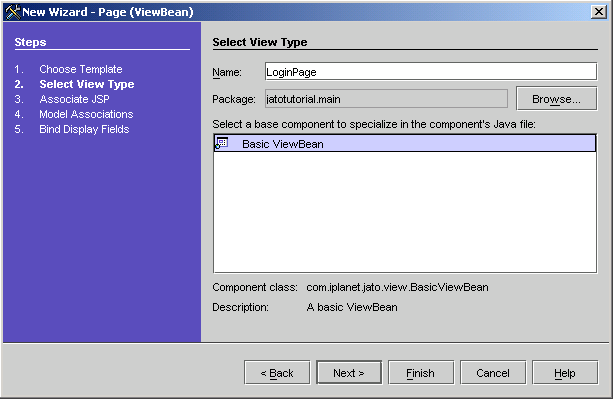The height and width of the screenshot is (399, 613).
Task: Complete the wizard with Finish
Action: tap(421, 373)
